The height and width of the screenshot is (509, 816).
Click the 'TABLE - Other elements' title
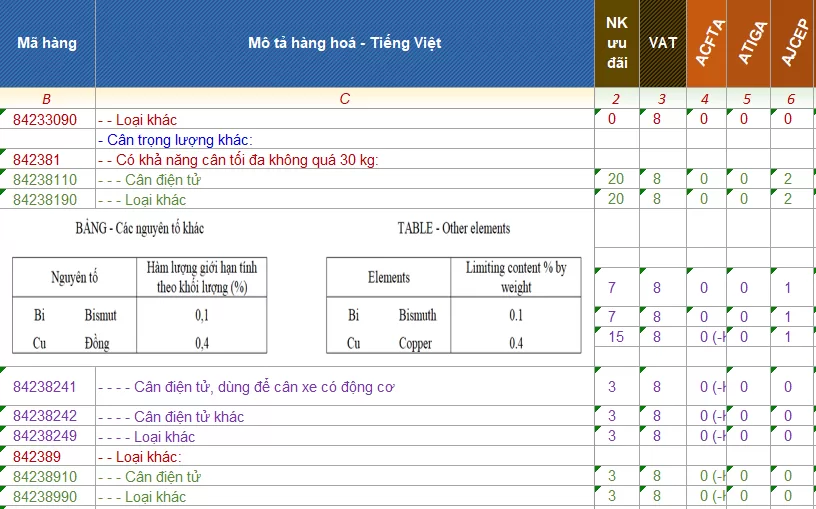(x=454, y=228)
